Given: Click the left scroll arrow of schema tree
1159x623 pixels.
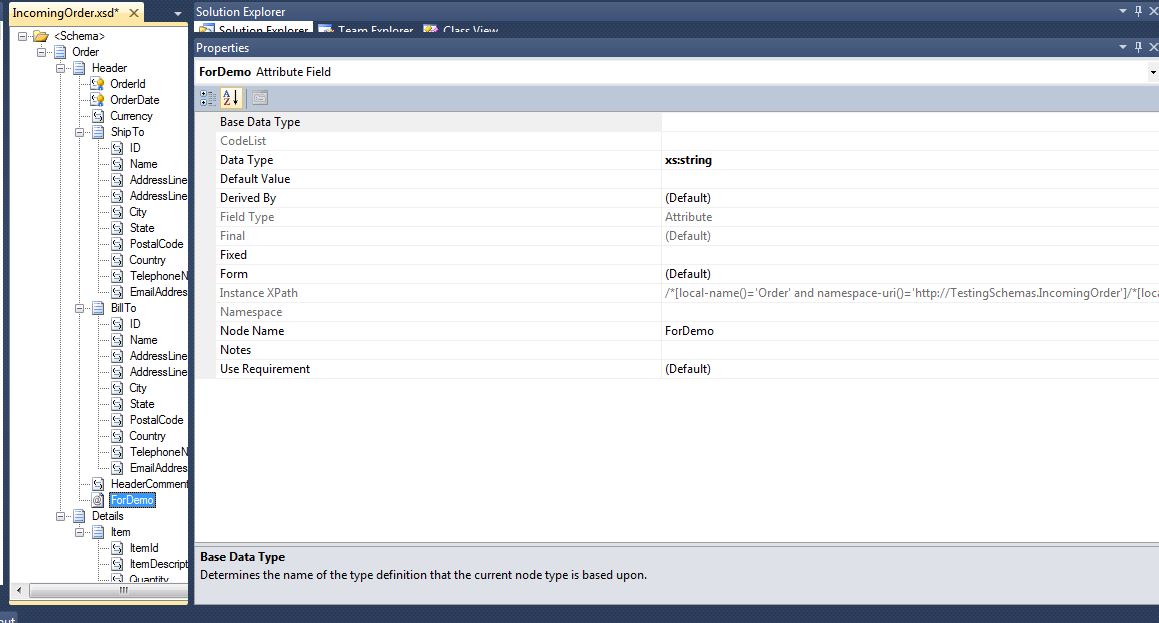Looking at the screenshot, I should click(19, 590).
